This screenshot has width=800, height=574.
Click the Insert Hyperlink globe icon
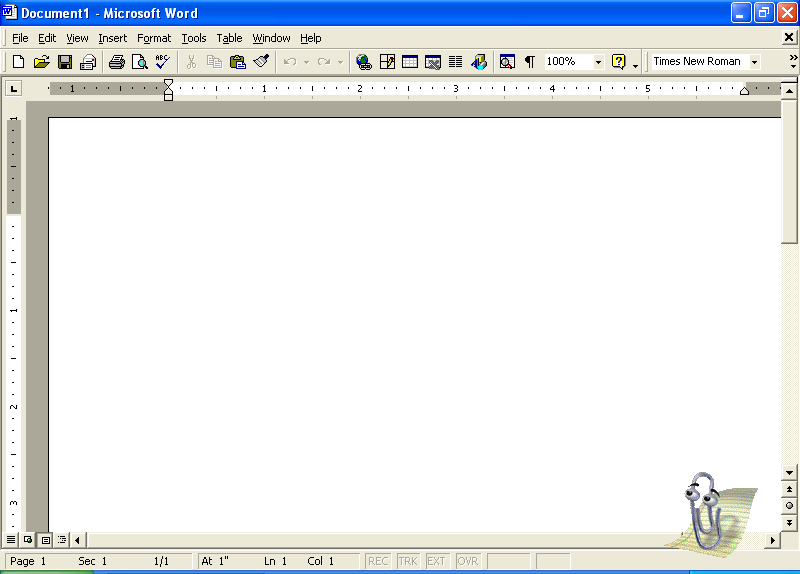[x=364, y=62]
